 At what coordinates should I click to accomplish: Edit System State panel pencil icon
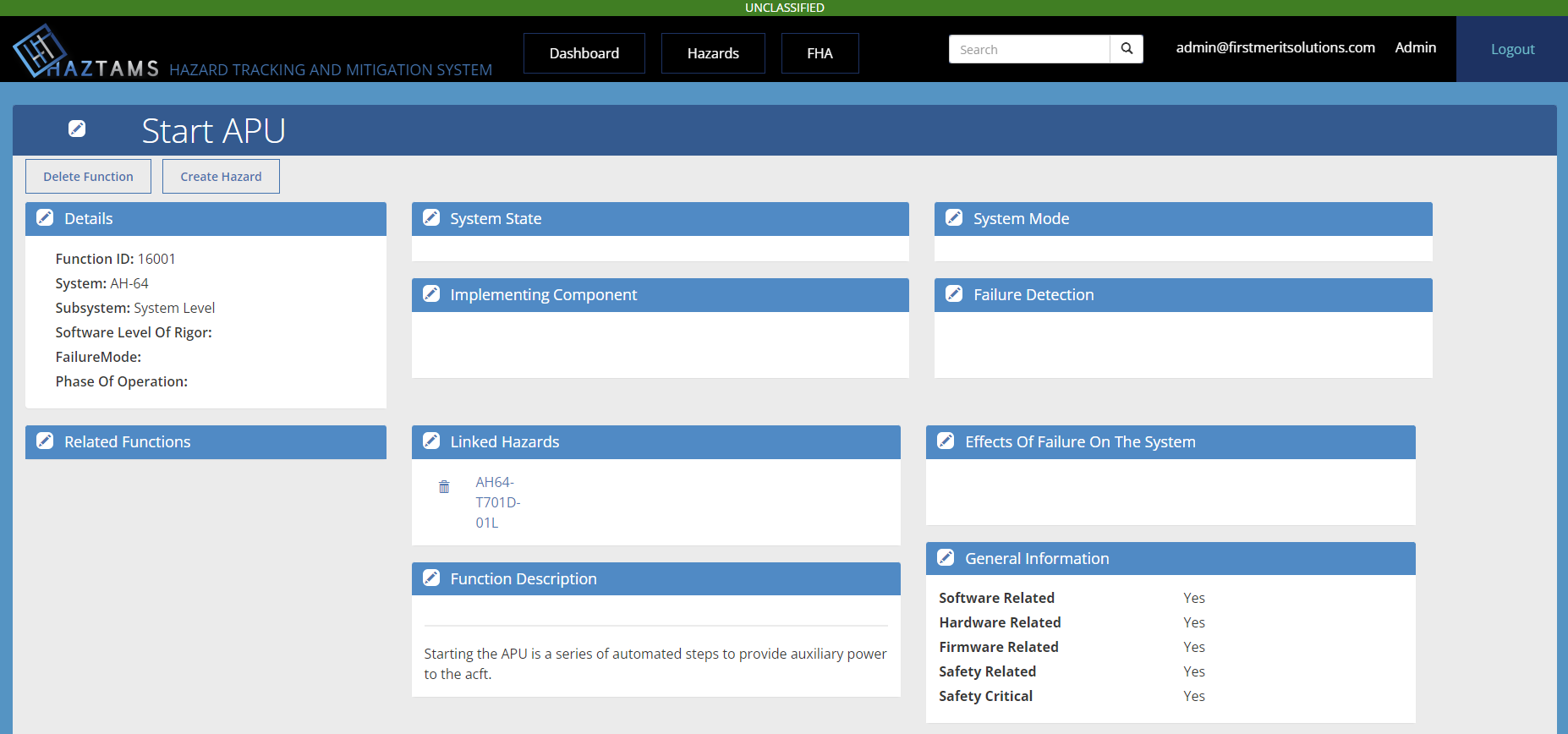tap(431, 217)
